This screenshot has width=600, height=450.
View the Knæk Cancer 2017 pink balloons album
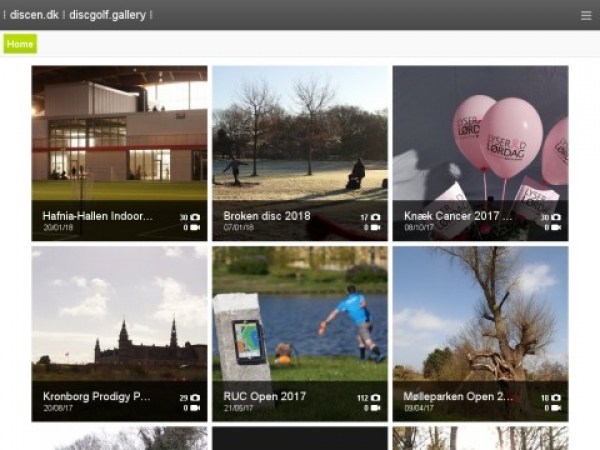(x=480, y=130)
